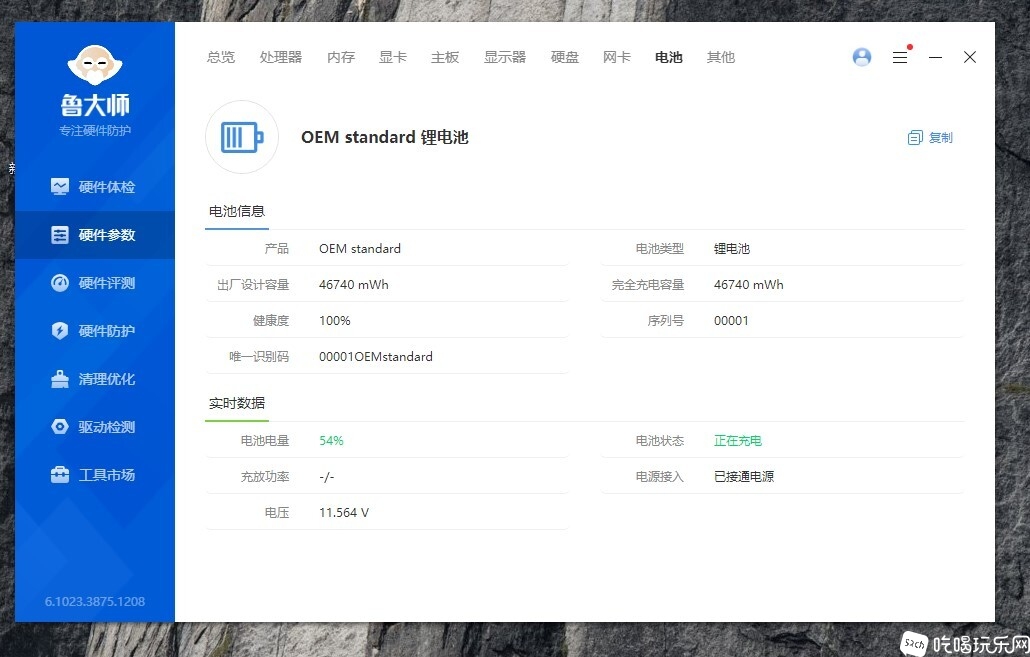Image resolution: width=1030 pixels, height=657 pixels.
Task: Click the battery icon in the header
Action: click(242, 137)
